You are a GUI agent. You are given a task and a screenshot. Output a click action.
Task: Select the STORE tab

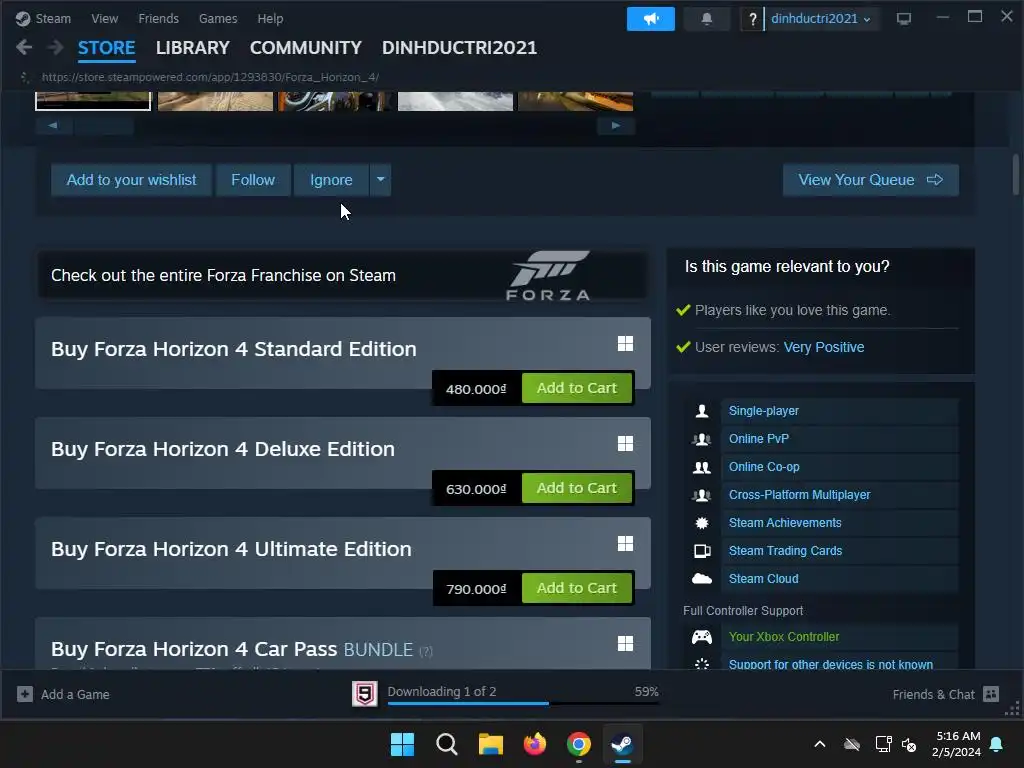pos(106,48)
